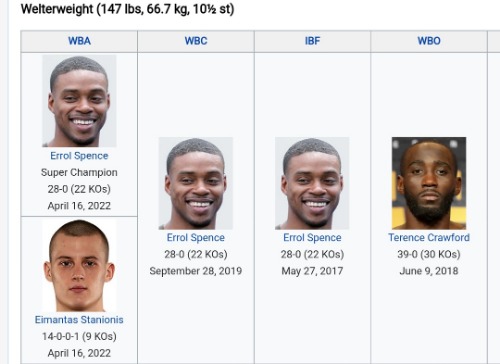Follow the WBO header link
The width and height of the screenshot is (500, 364).
429,41
